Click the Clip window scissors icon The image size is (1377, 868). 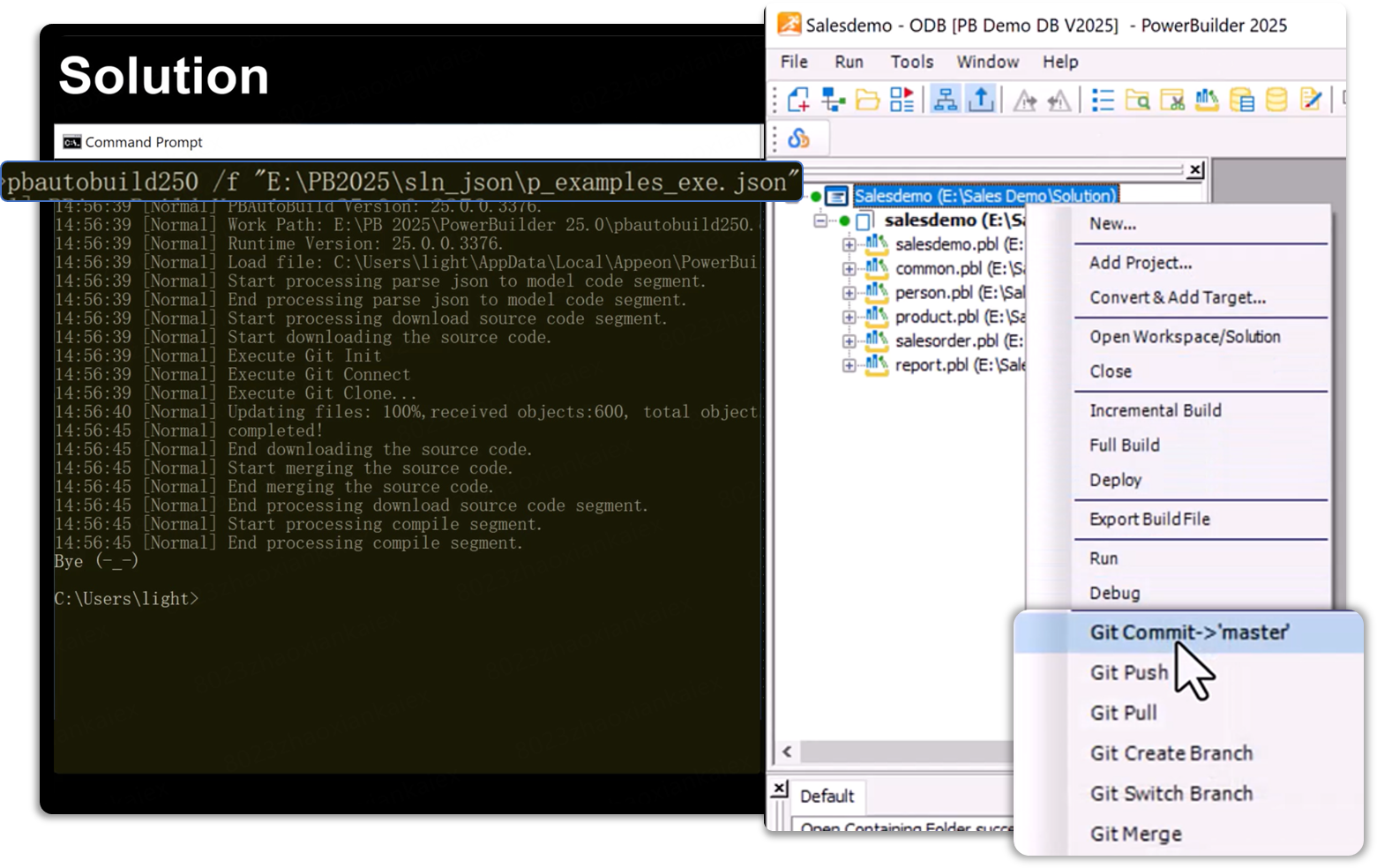point(1172,101)
